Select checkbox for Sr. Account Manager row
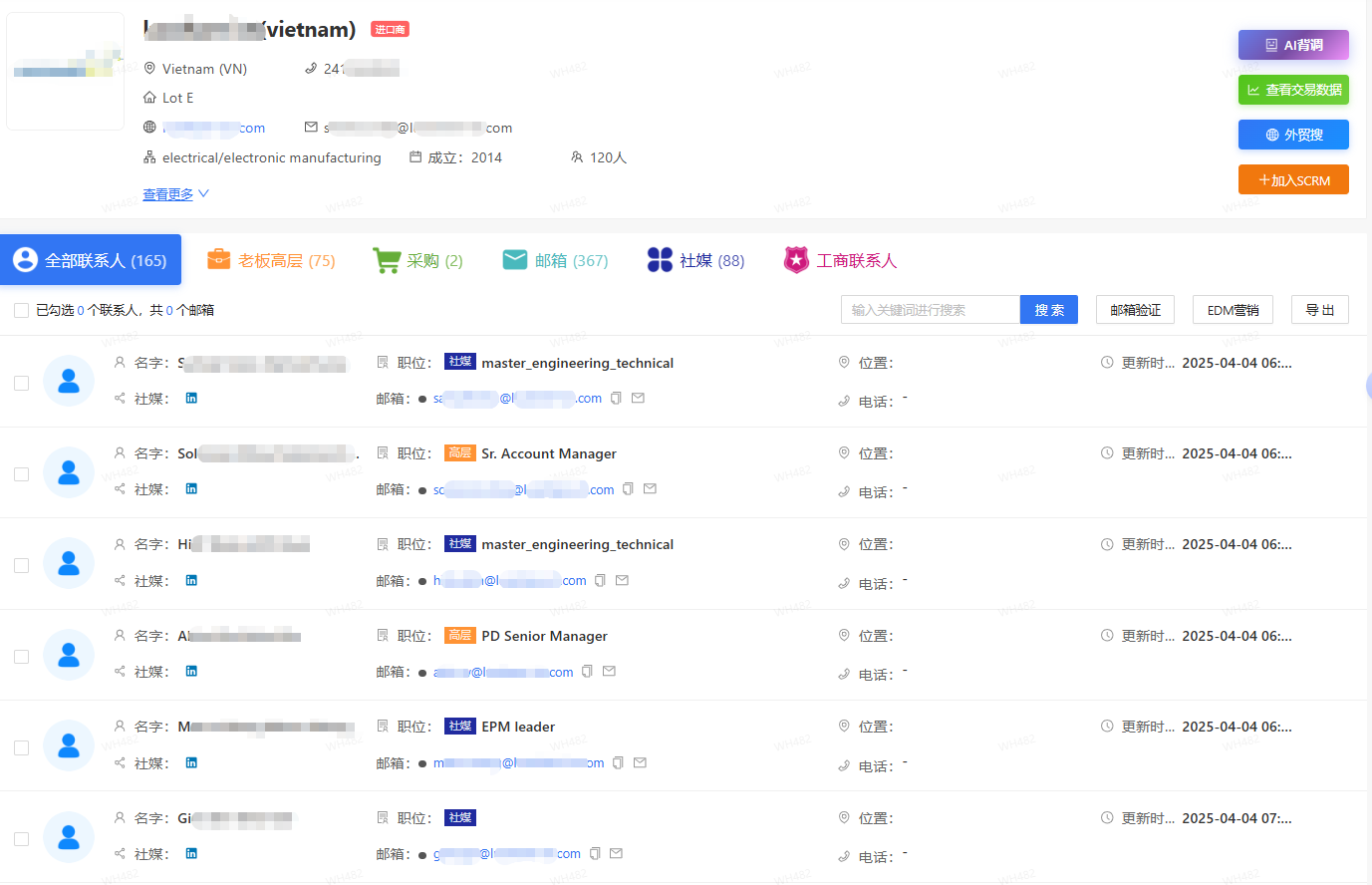Viewport: 1372px width, 885px height. pyautogui.click(x=21, y=474)
